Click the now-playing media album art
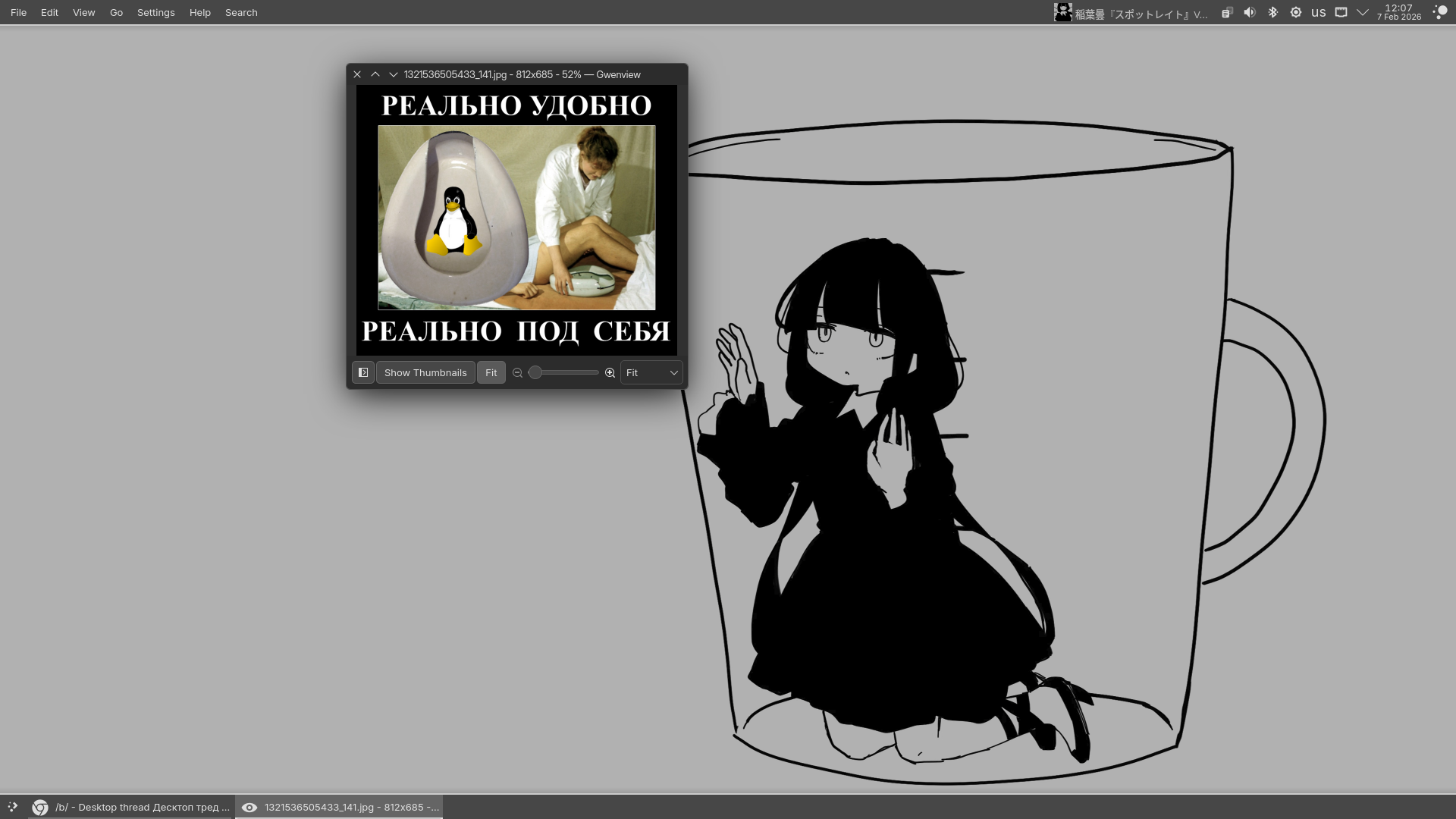 click(1062, 12)
